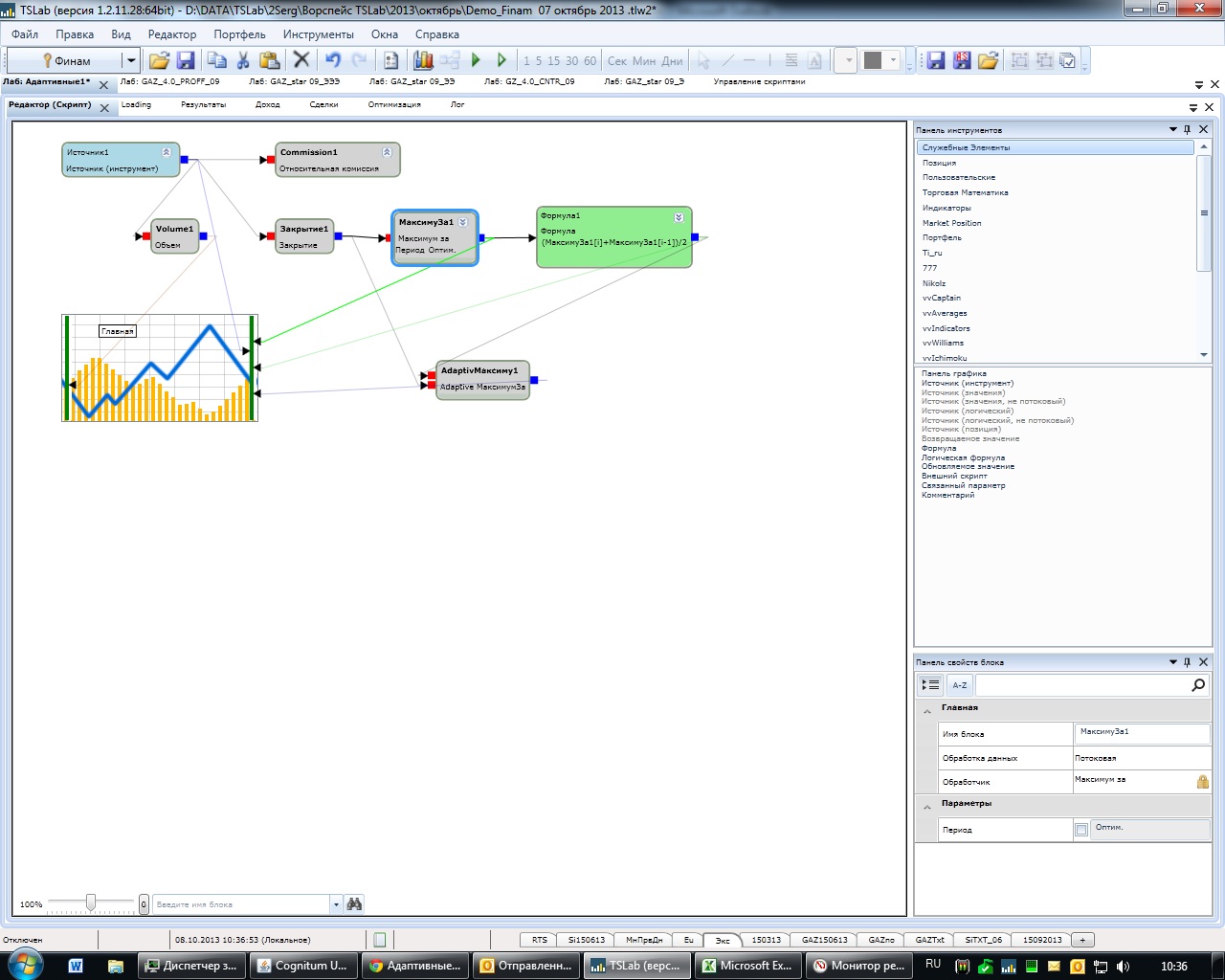
Task: Collapse the Главная properties section
Action: pos(926,710)
